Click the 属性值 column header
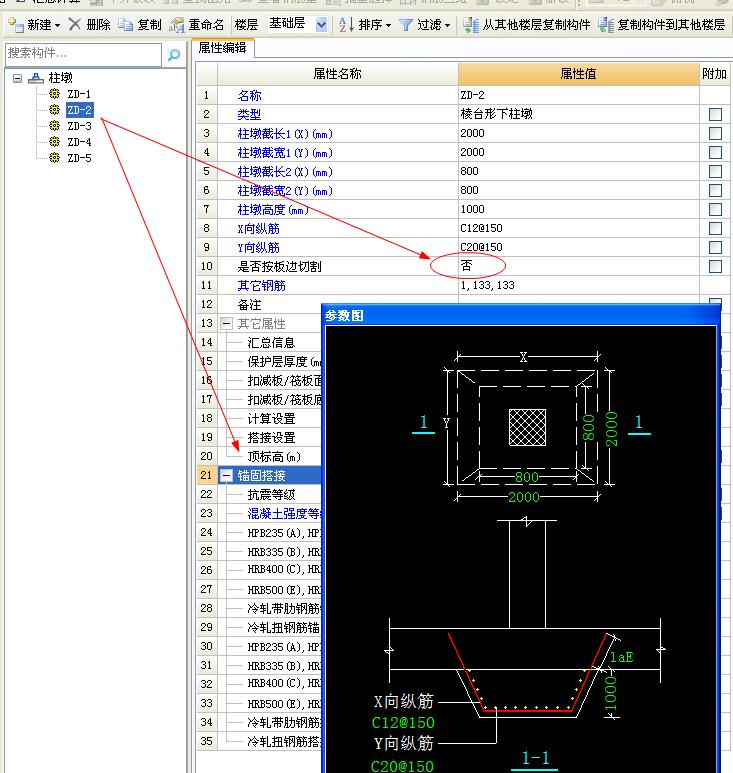The width and height of the screenshot is (733, 773). 578,74
